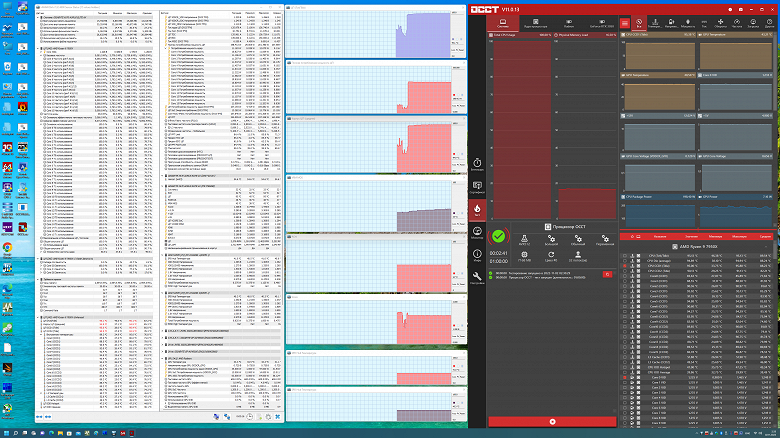780x438 pixels.
Task: Click HWiNFO forward navigation arrows icon
Action: (48, 417)
